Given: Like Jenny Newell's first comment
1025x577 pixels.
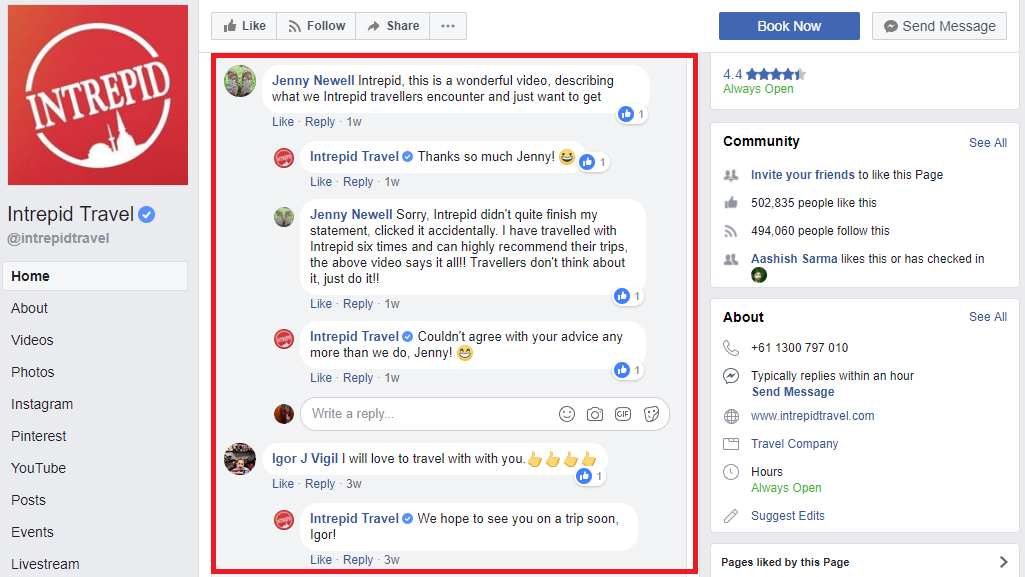Looking at the screenshot, I should coord(282,122).
